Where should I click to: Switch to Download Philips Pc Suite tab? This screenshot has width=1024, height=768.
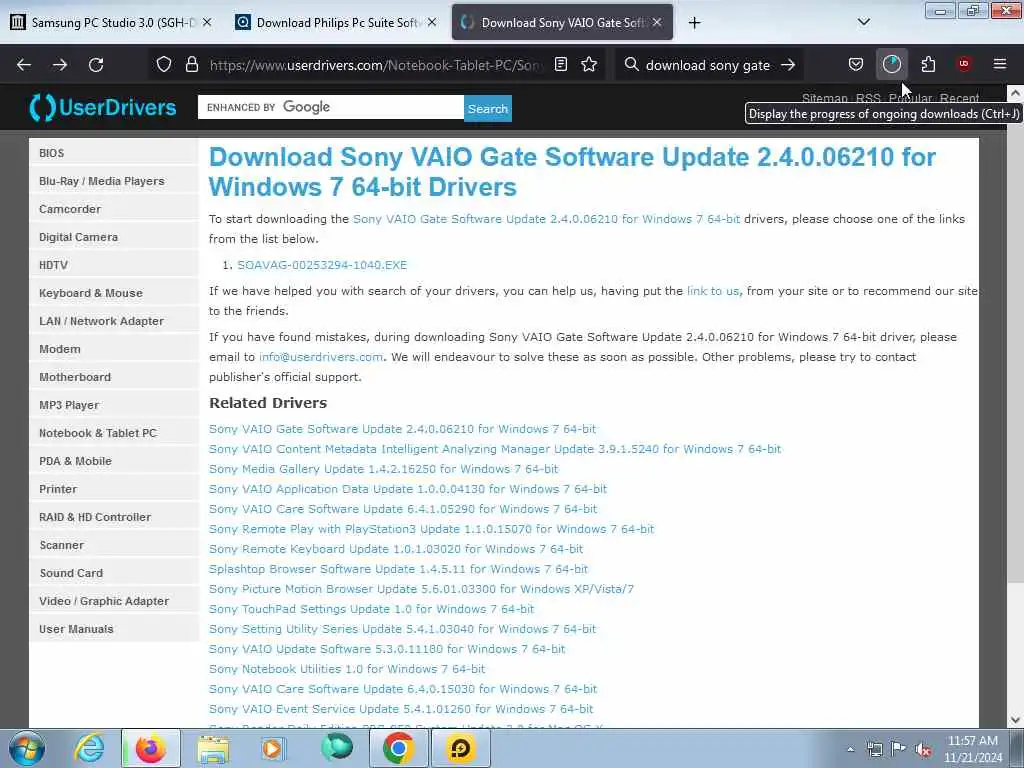(337, 23)
